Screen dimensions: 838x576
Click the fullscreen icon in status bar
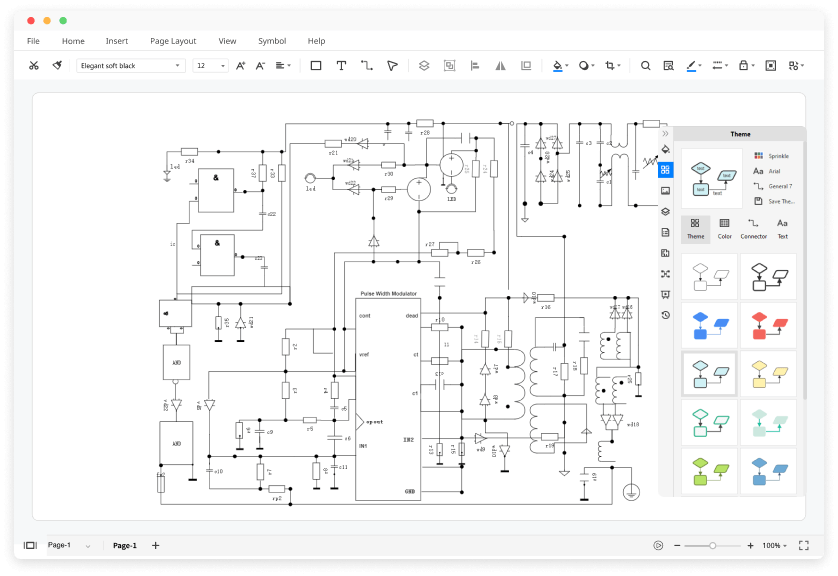click(804, 546)
